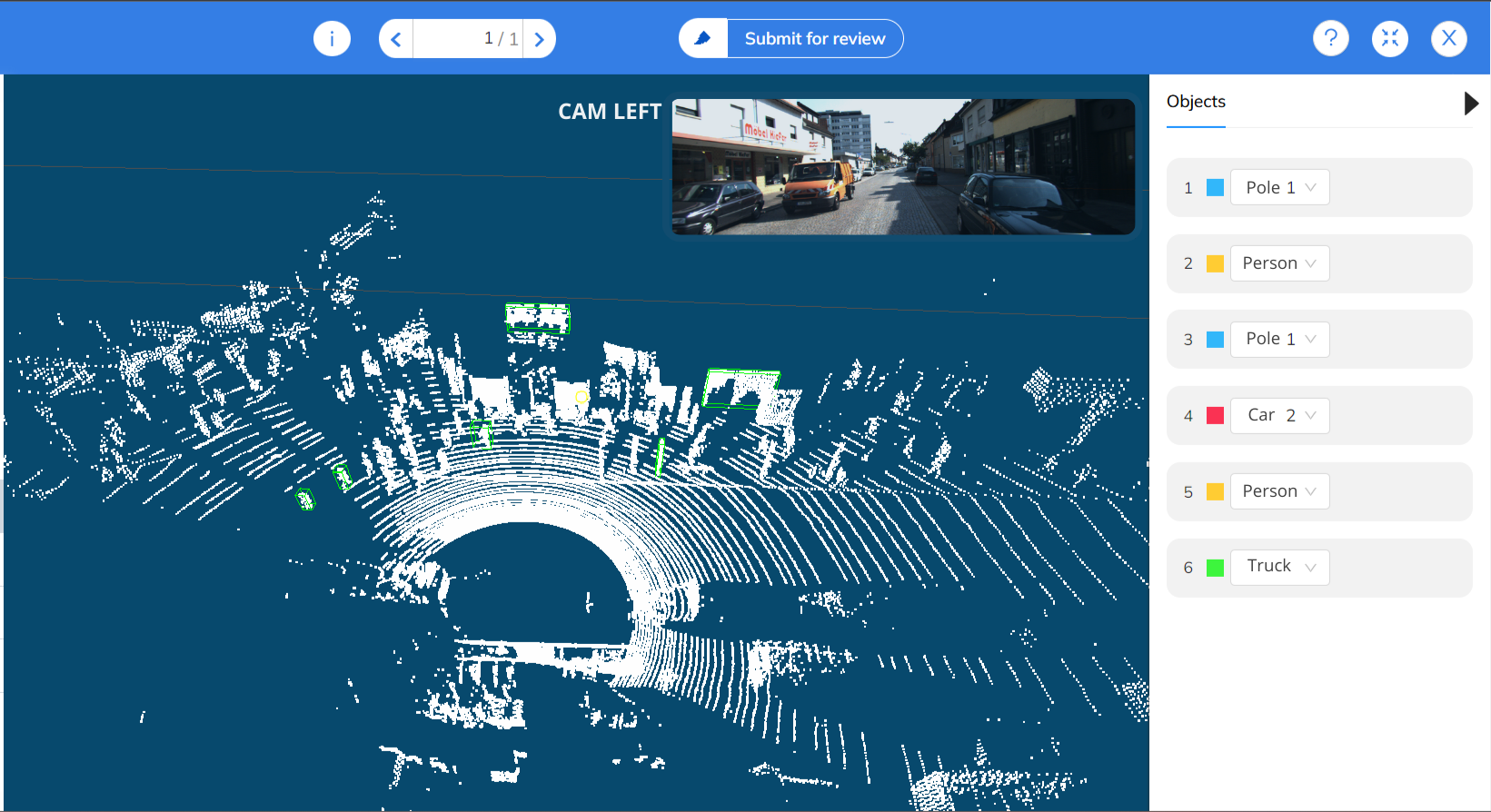This screenshot has width=1491, height=812.
Task: Click the green swatch of object 6
Action: [1215, 568]
